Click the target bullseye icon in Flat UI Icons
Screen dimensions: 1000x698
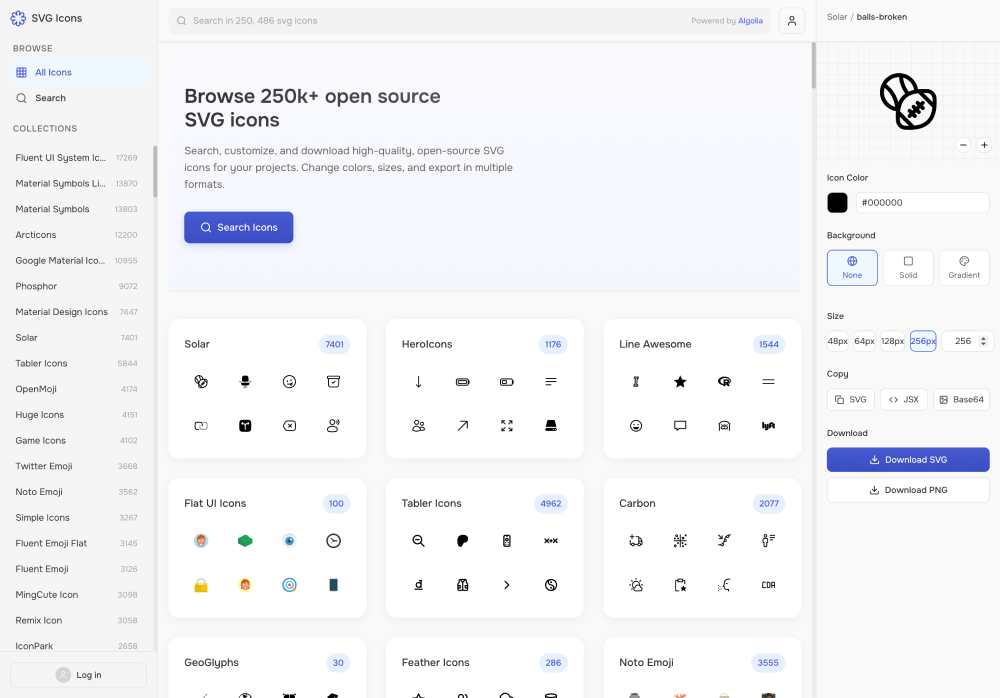click(x=290, y=585)
